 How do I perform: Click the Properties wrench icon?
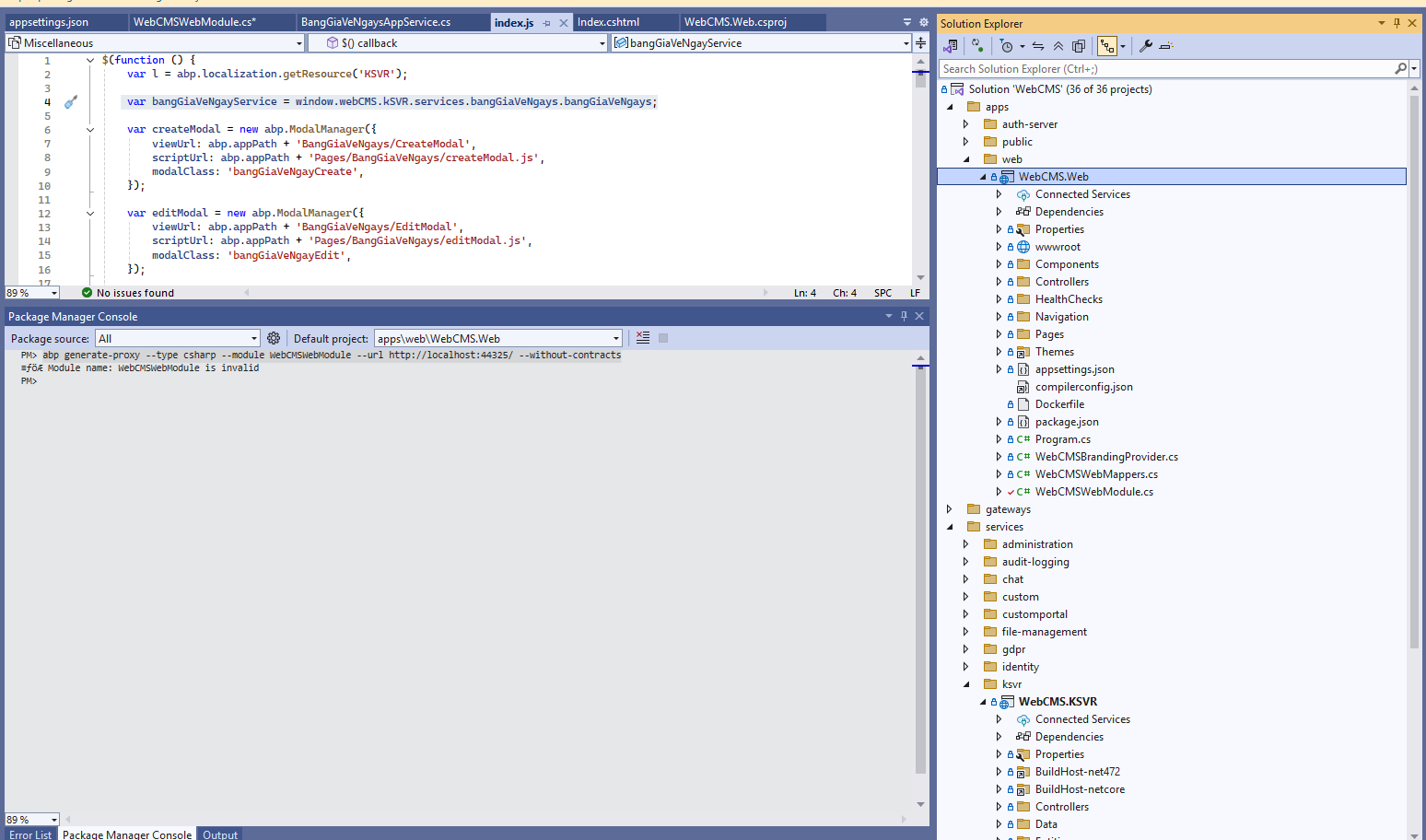click(1146, 46)
